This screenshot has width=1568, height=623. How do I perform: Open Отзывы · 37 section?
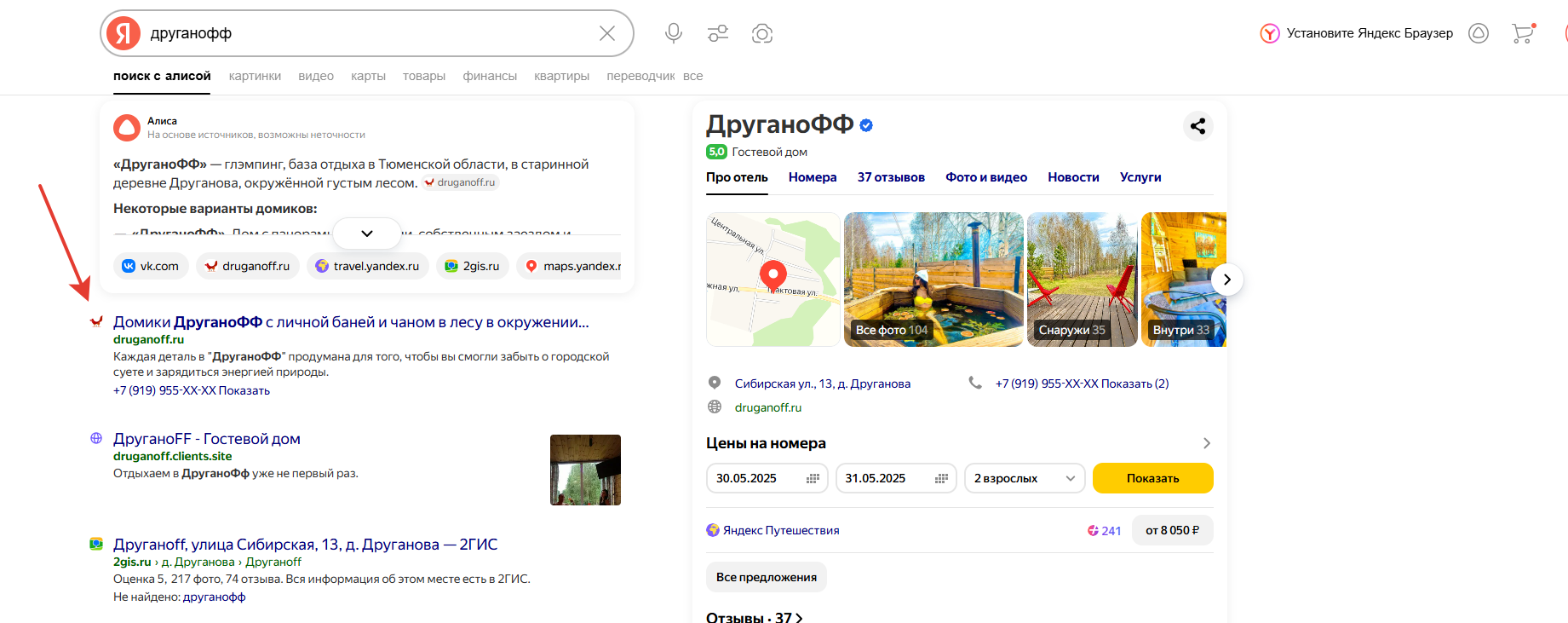[x=754, y=617]
